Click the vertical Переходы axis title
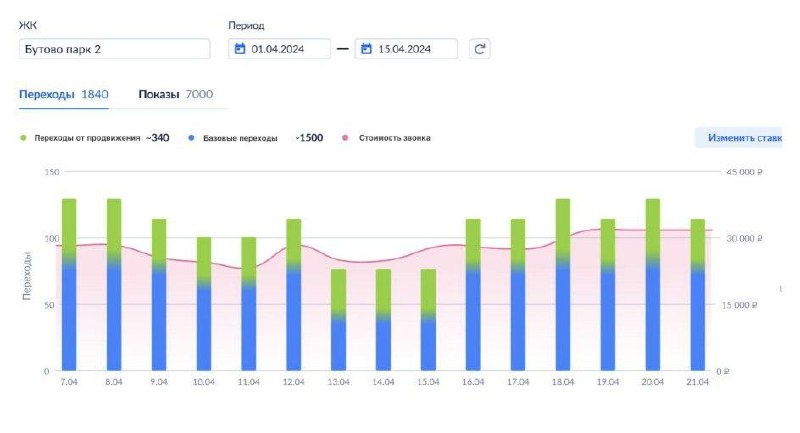The width and height of the screenshot is (800, 433). [x=27, y=275]
